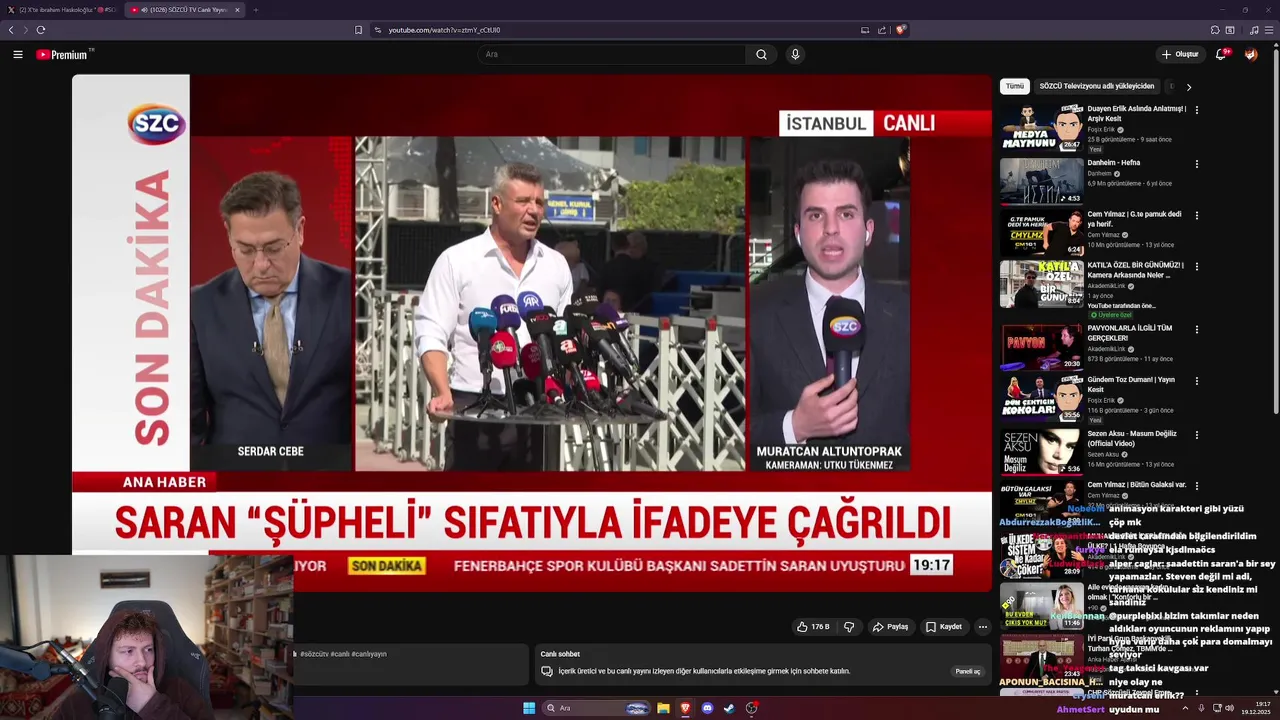Reload the page with refresh icon

tap(41, 30)
